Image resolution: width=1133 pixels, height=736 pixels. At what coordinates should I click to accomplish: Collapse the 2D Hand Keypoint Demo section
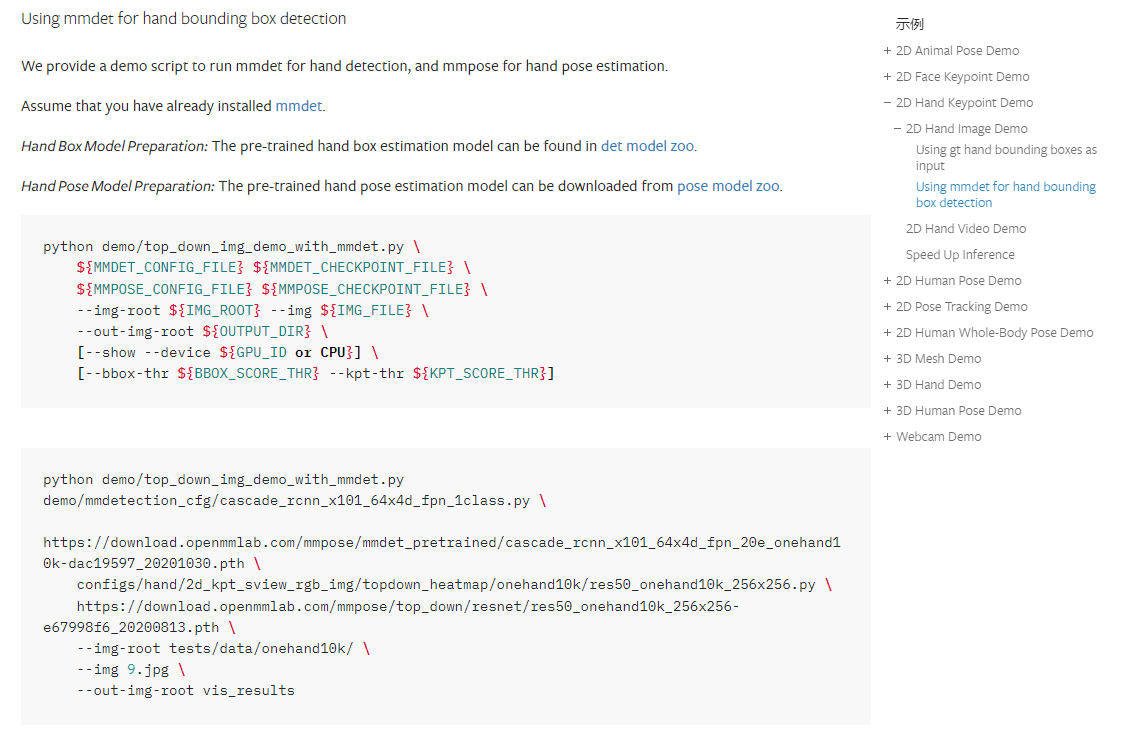tap(887, 103)
